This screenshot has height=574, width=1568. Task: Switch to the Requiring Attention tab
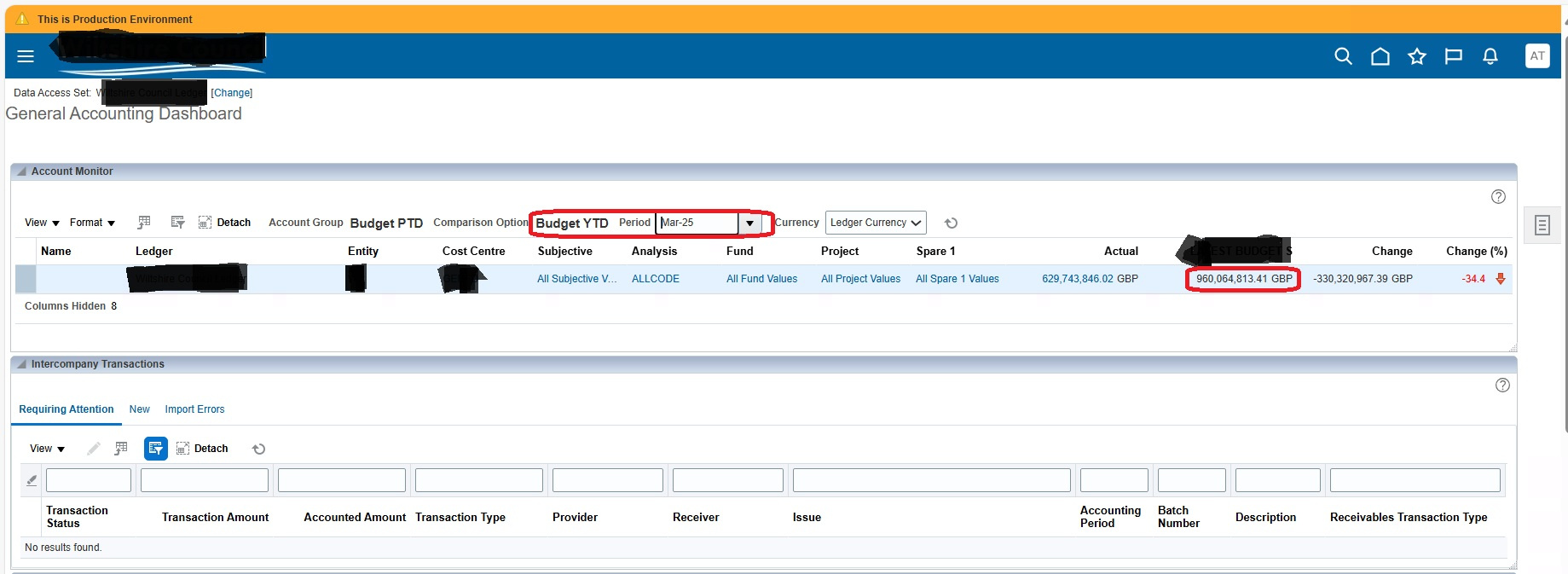(67, 409)
